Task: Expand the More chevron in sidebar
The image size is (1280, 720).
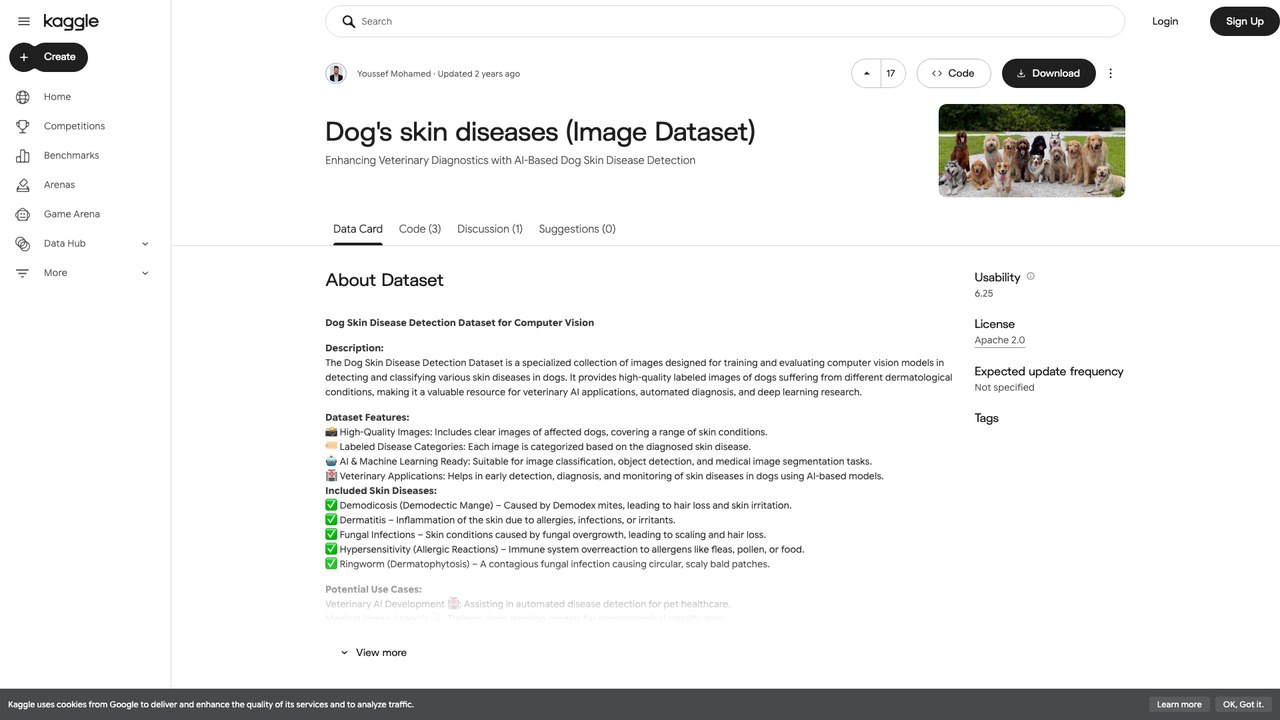Action: (145, 273)
